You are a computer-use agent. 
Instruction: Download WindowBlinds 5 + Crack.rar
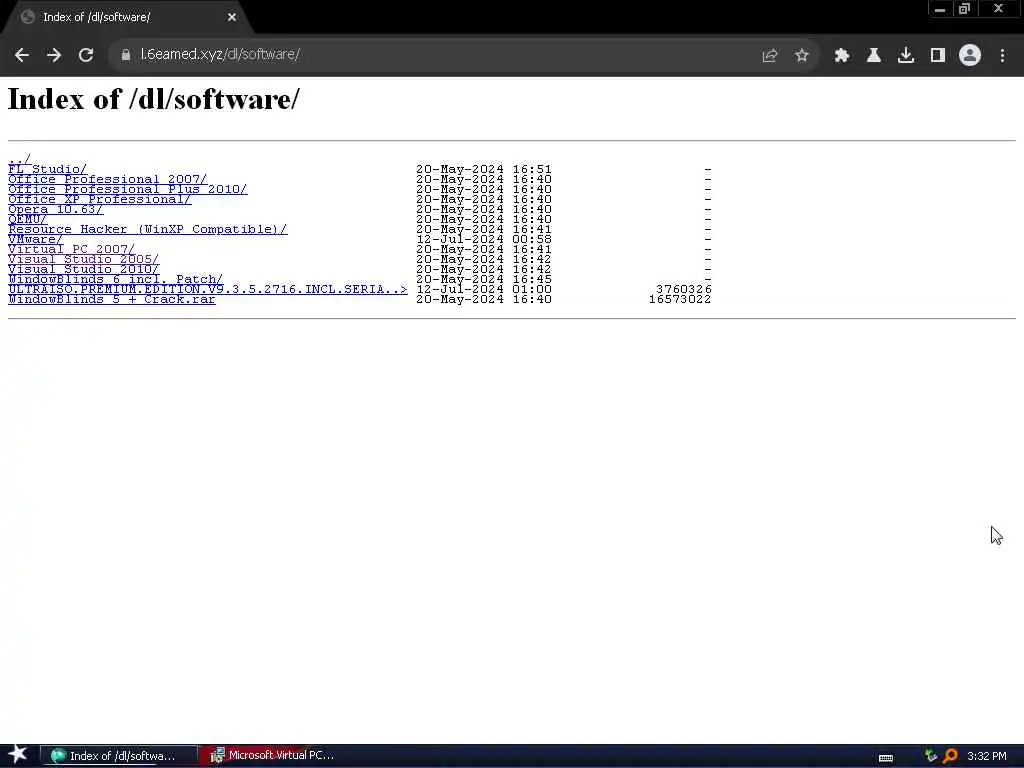[x=112, y=299]
